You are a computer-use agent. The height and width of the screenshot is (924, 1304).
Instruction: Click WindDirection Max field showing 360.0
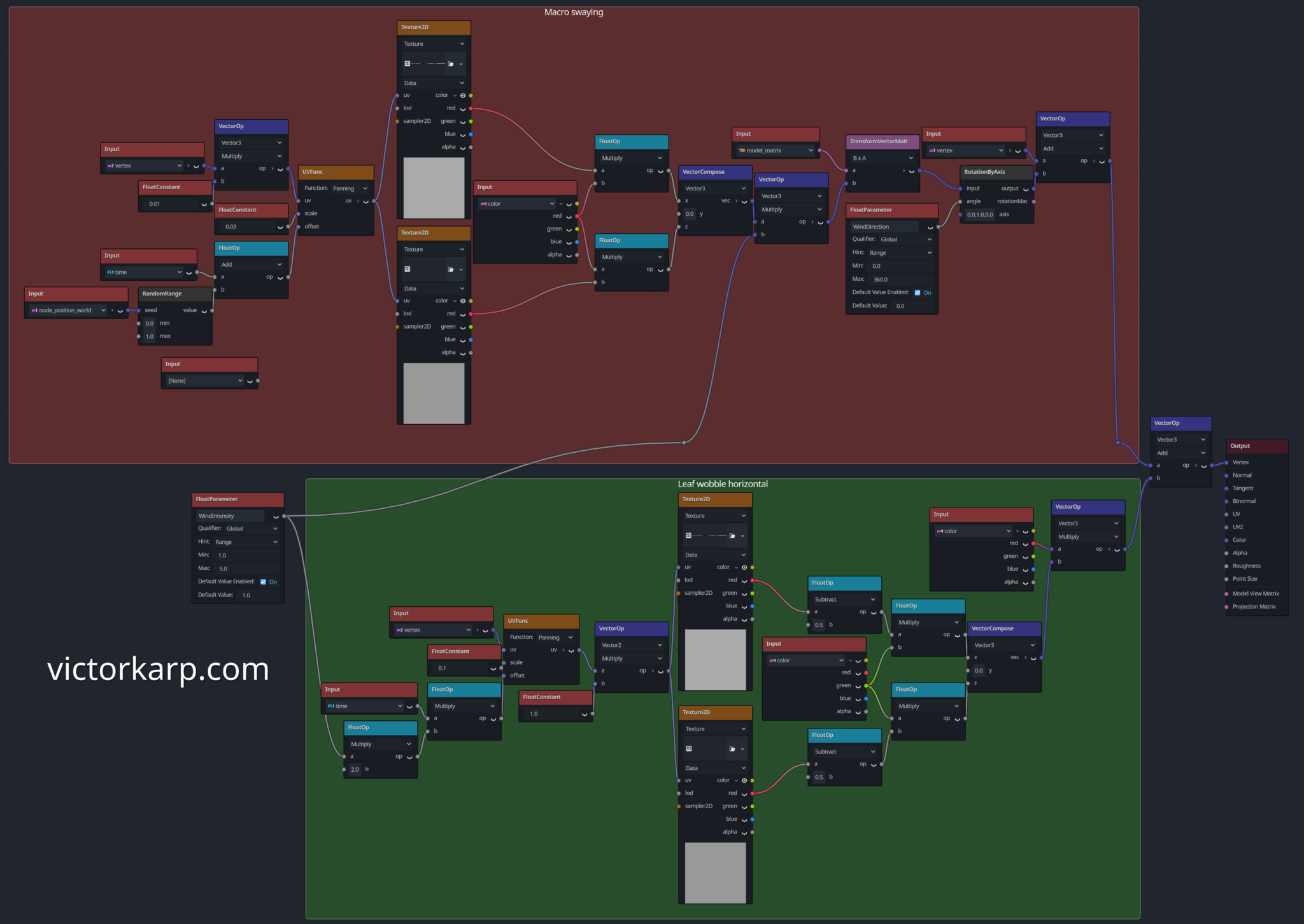tap(902, 280)
